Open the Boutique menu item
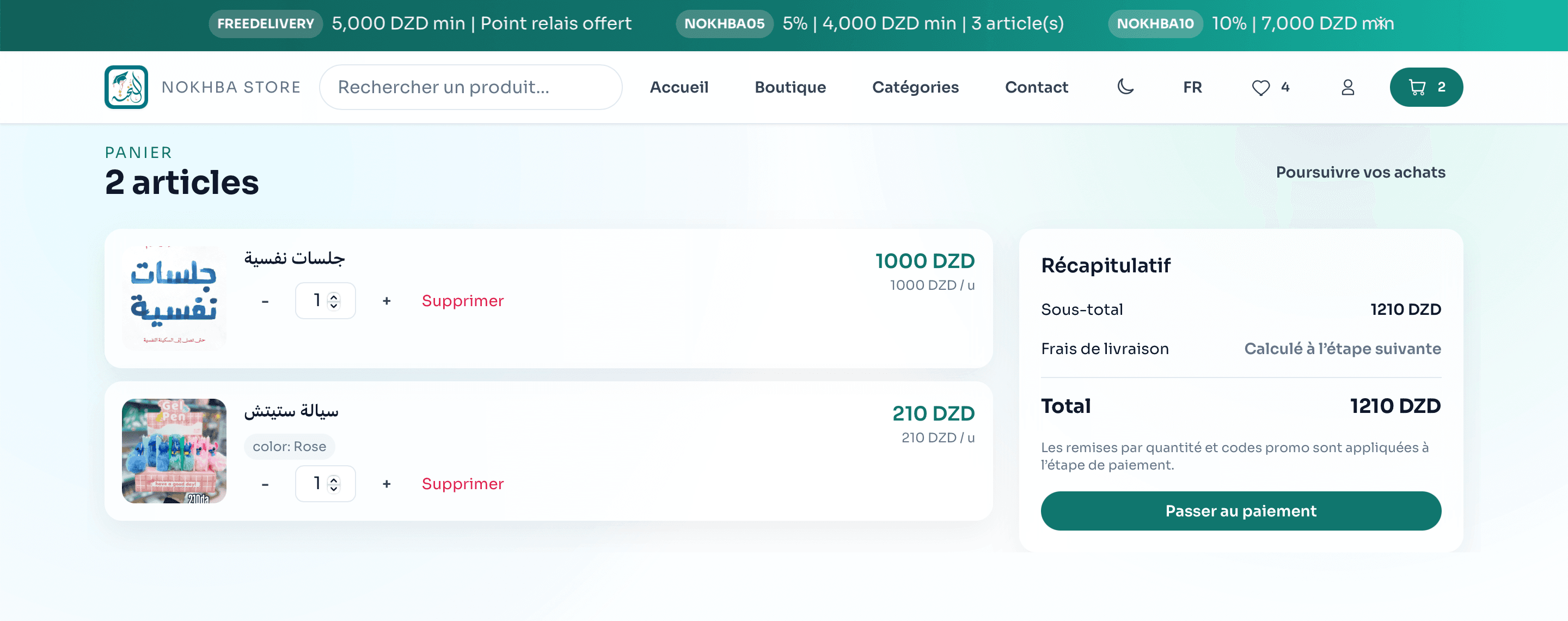 [x=790, y=88]
